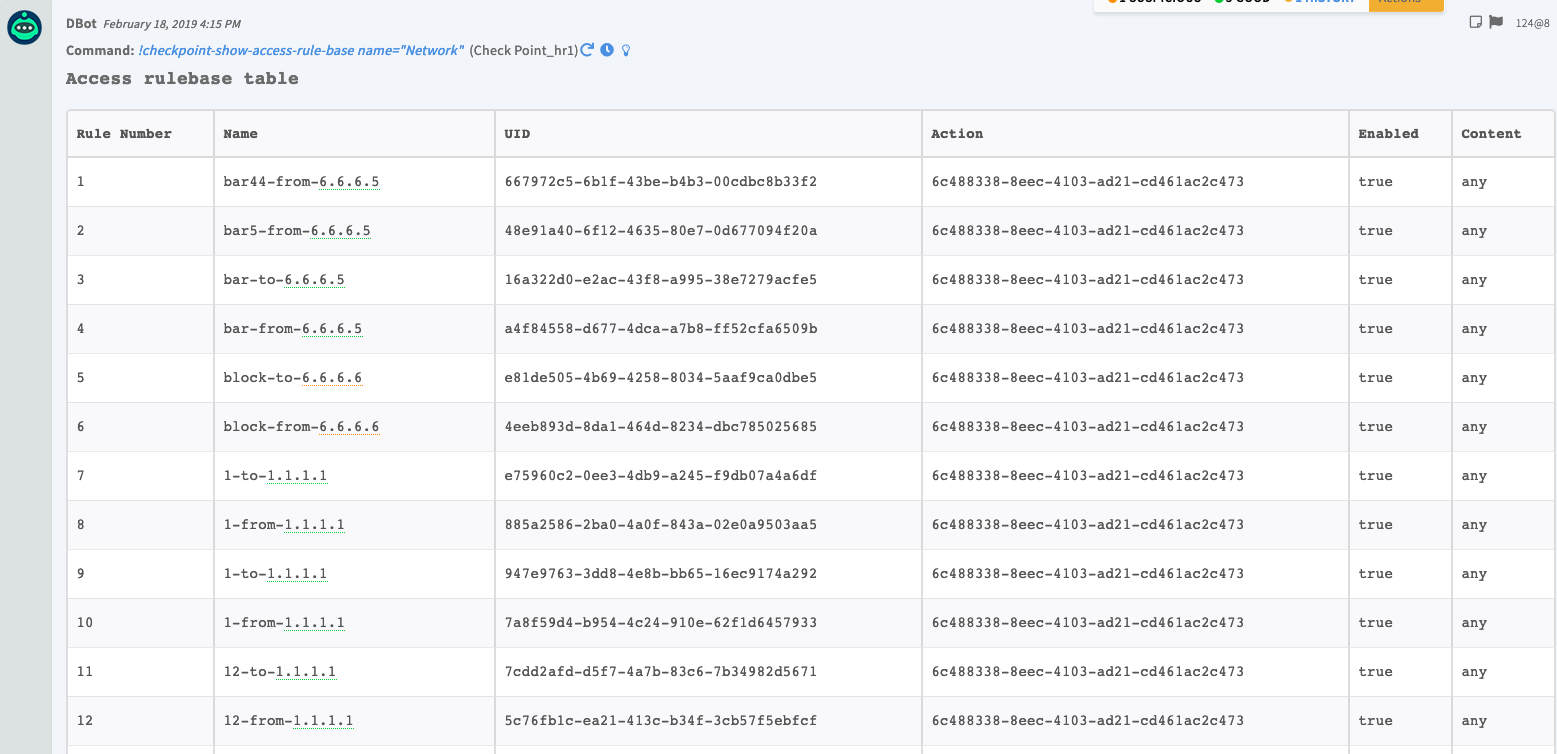Click IP 6.6.6.5 in the bar44-from rule name
This screenshot has width=1557, height=754.
(x=349, y=182)
